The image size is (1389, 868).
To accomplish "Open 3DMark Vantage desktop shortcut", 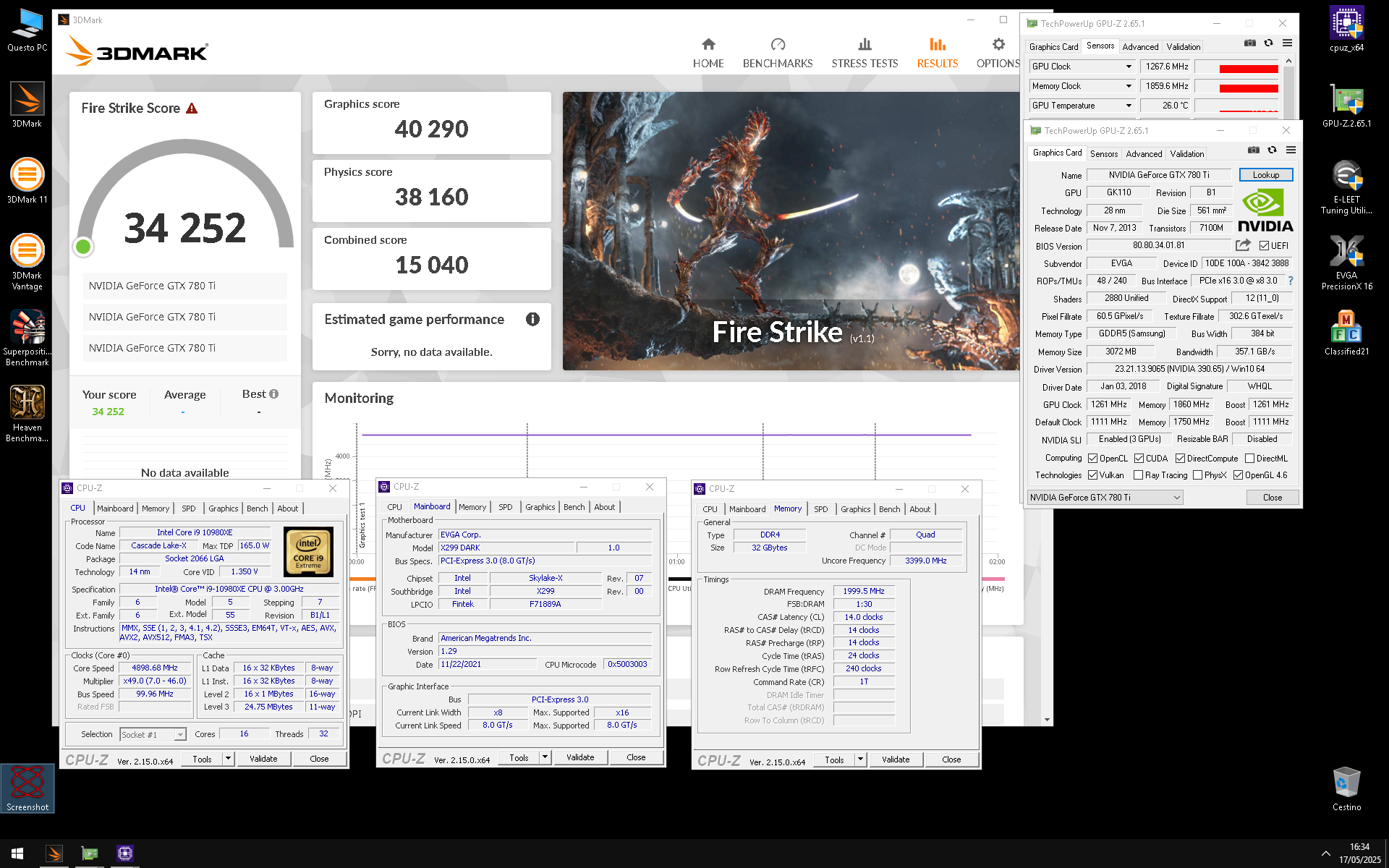I will tap(27, 261).
